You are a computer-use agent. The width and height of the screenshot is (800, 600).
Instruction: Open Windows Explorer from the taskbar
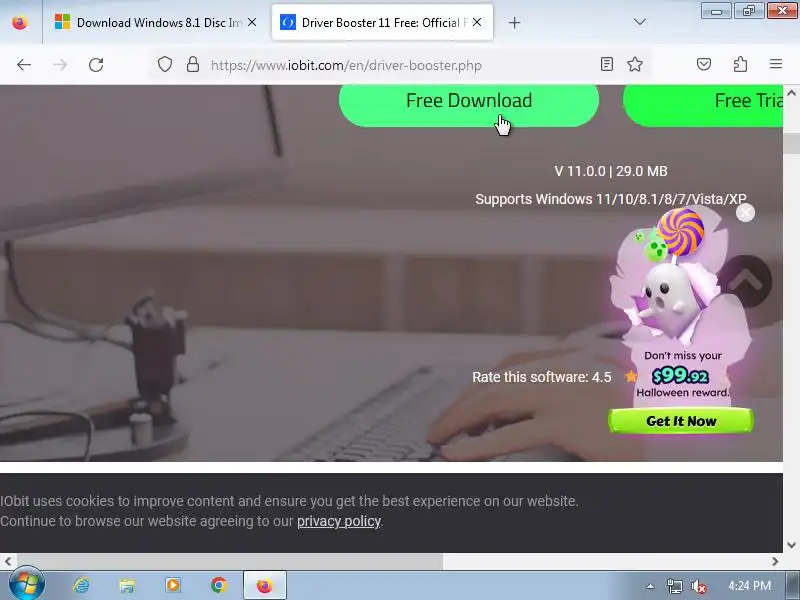pos(127,585)
